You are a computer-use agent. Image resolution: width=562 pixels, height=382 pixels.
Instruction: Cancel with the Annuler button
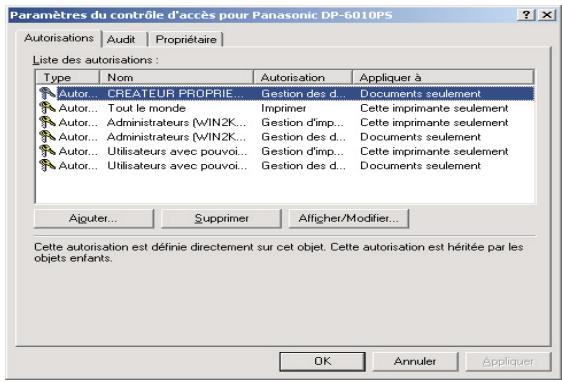pos(415,361)
